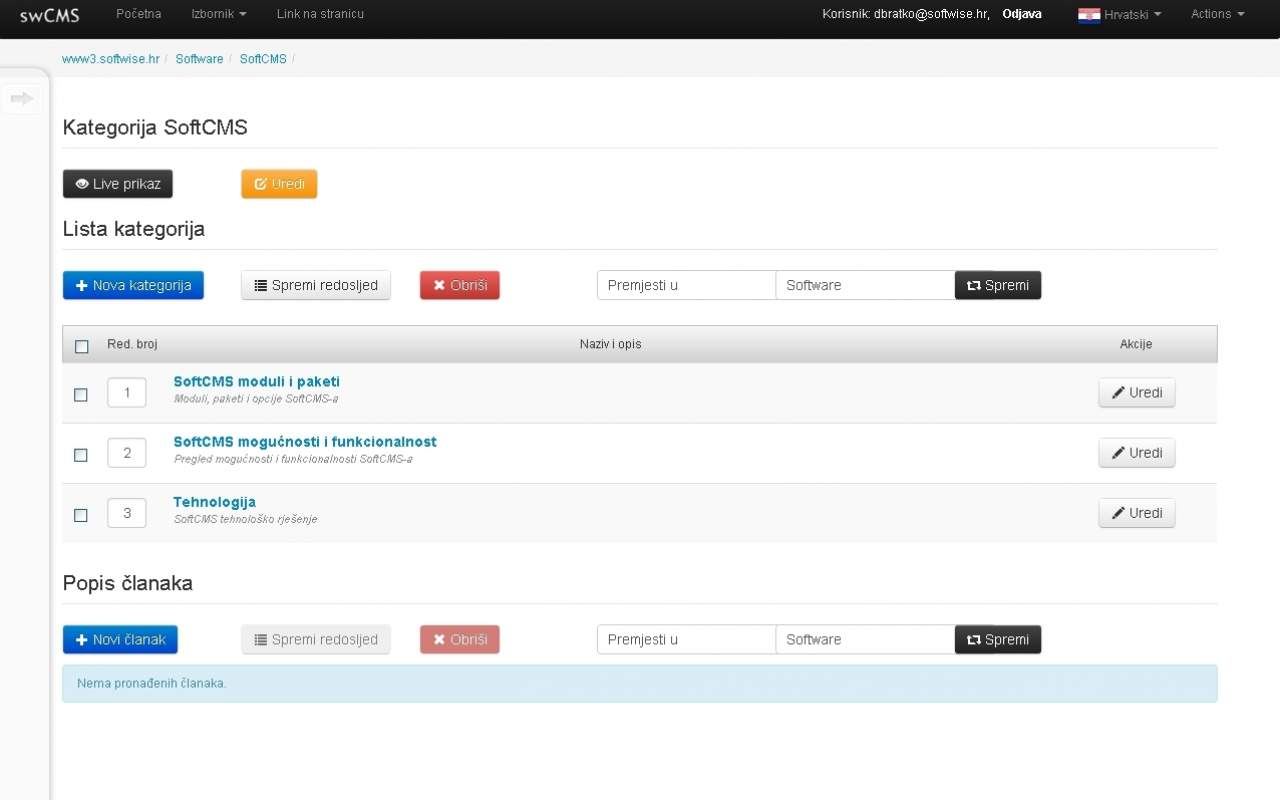Click Software field in Popis članaka
This screenshot has width=1280, height=800.
865,639
